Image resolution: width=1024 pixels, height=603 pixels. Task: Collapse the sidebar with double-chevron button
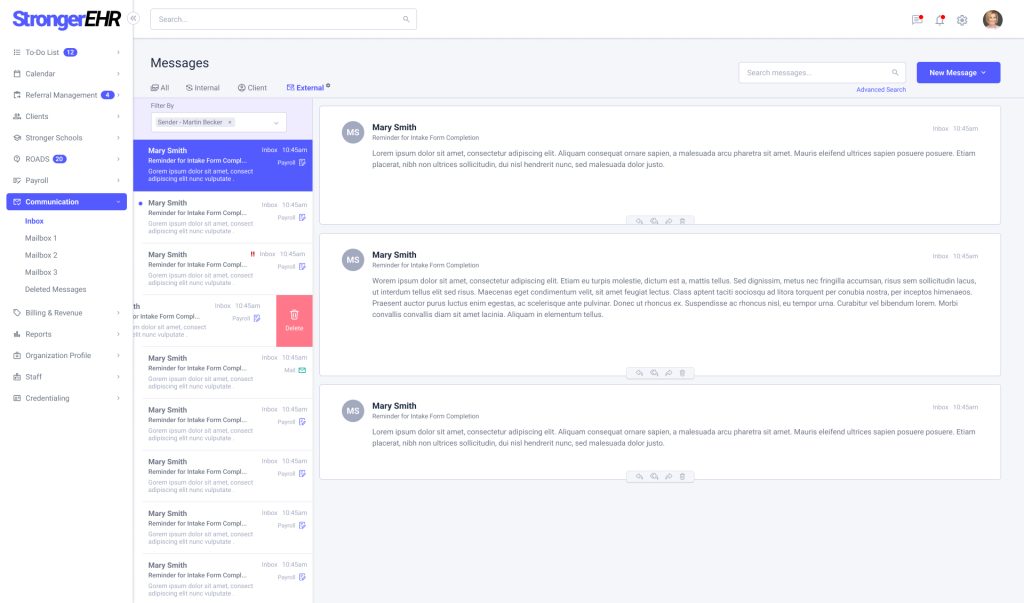click(133, 18)
